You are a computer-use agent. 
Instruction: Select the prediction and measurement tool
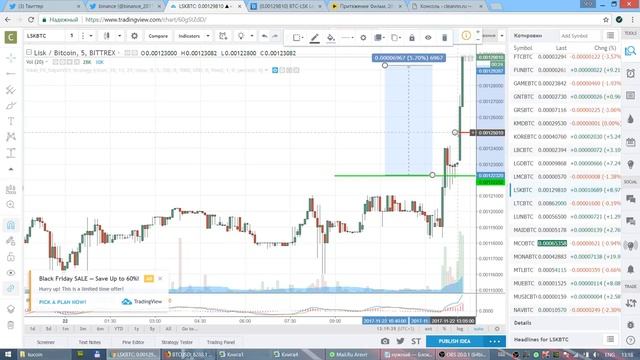coord(11,153)
